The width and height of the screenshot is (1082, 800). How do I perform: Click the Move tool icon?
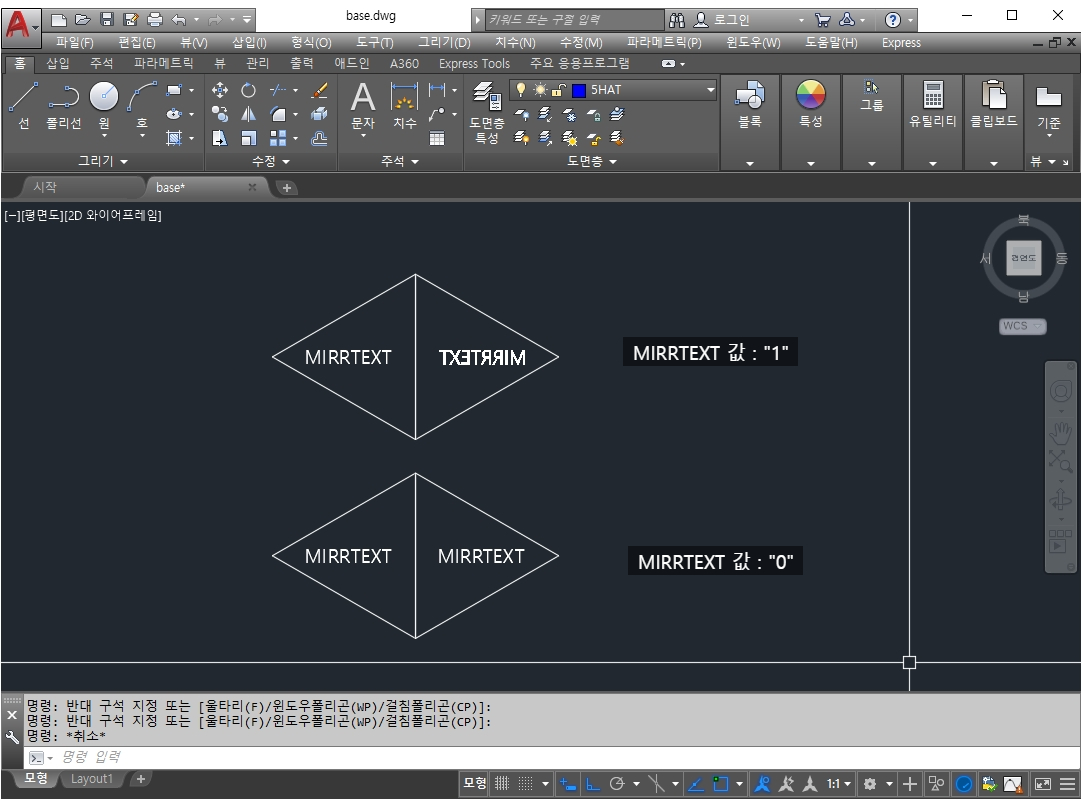pyautogui.click(x=219, y=90)
